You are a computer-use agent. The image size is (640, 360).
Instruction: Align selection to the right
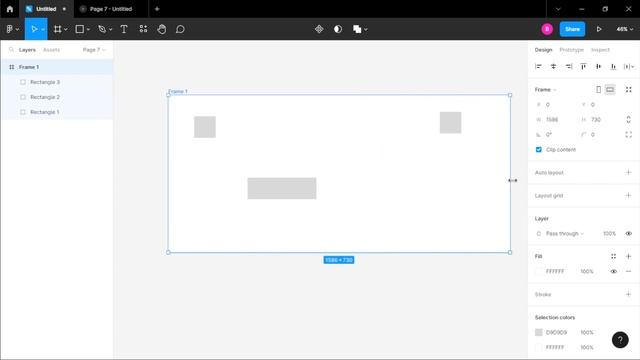tap(569, 67)
